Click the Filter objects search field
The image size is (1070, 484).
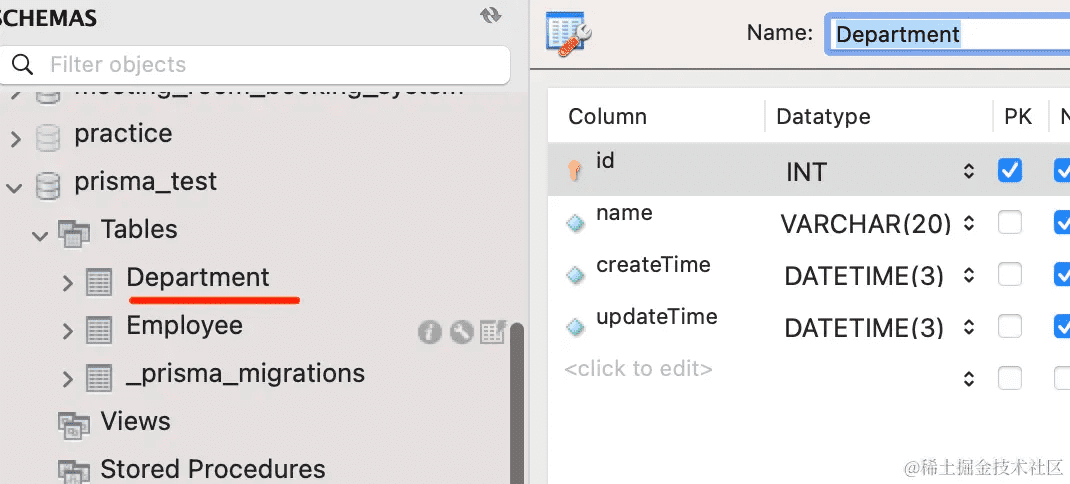[x=270, y=65]
